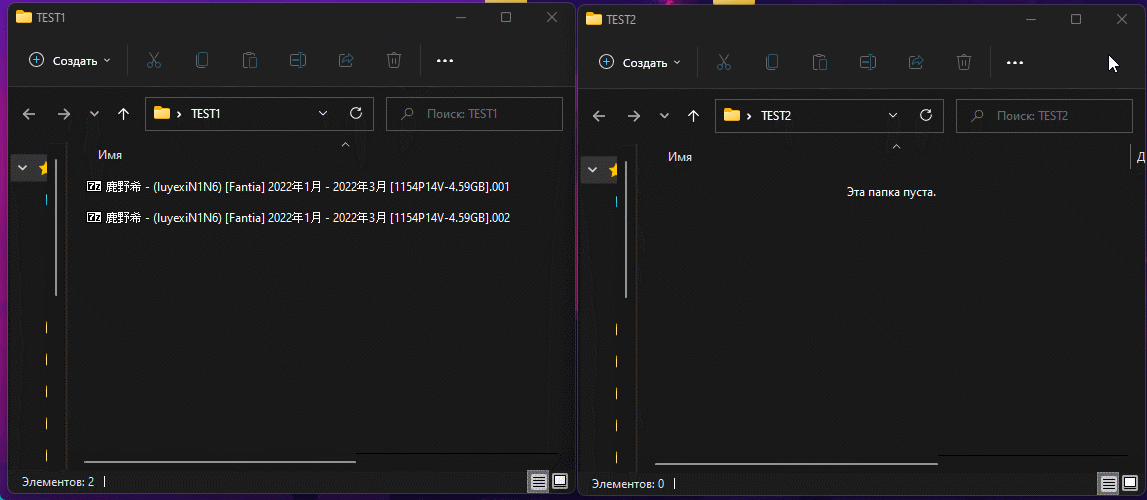Go back in TEST1 window
Image resolution: width=1147 pixels, height=500 pixels.
[x=29, y=113]
